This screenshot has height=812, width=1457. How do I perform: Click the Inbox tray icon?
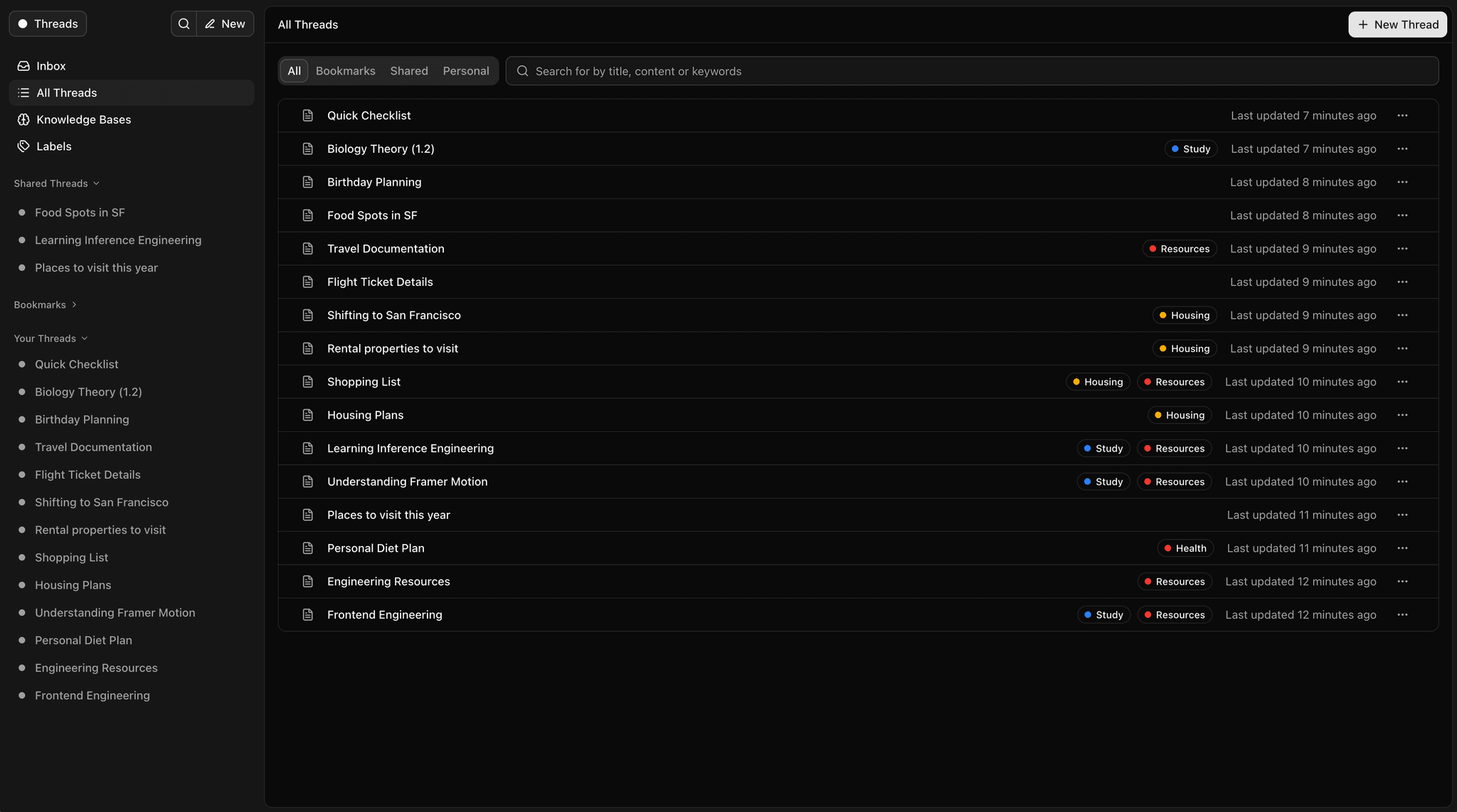coord(23,66)
